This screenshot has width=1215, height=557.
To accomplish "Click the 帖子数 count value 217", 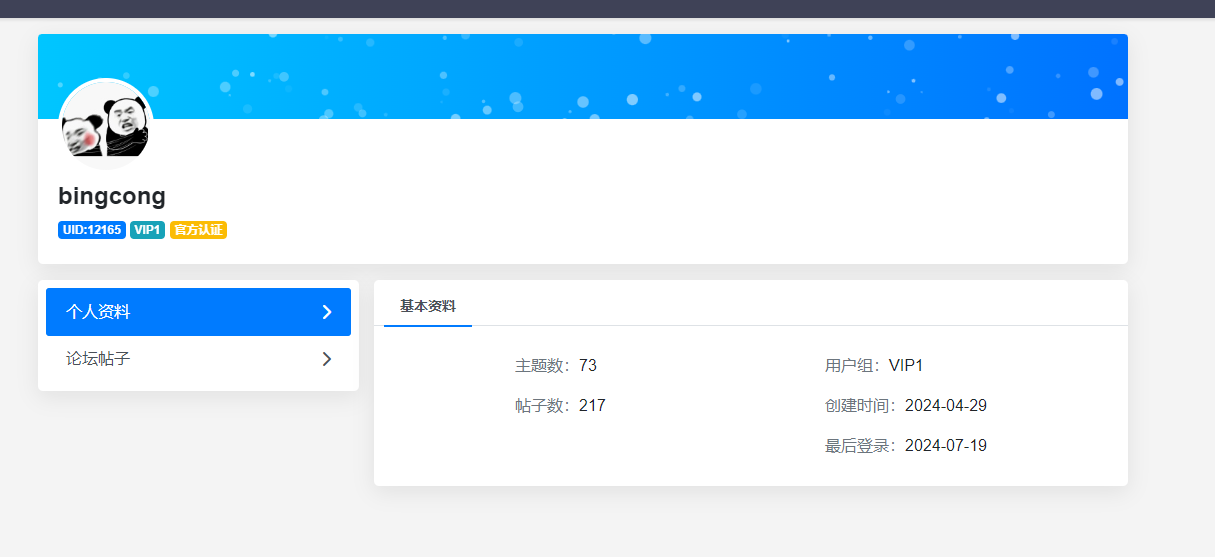I will (x=592, y=406).
